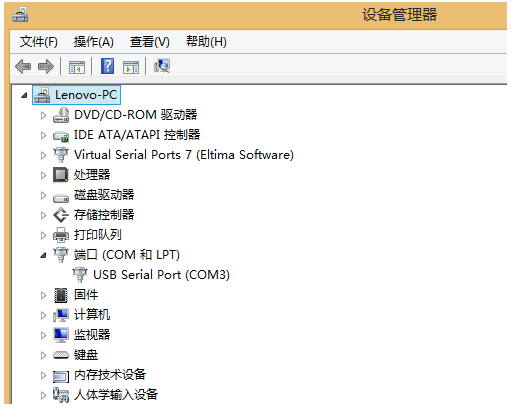Select the 磁盘驱动器 label
The image size is (519, 419).
(104, 195)
